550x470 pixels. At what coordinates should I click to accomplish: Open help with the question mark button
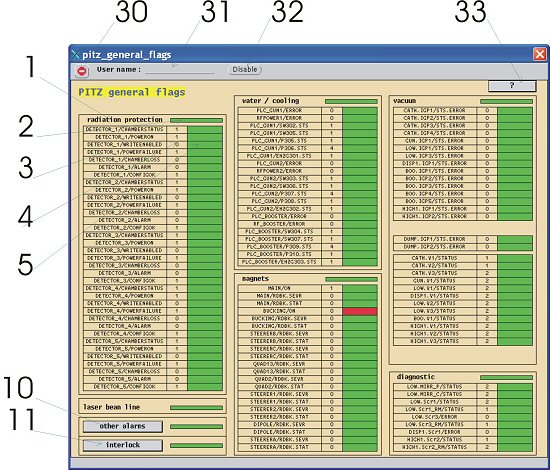(x=512, y=85)
